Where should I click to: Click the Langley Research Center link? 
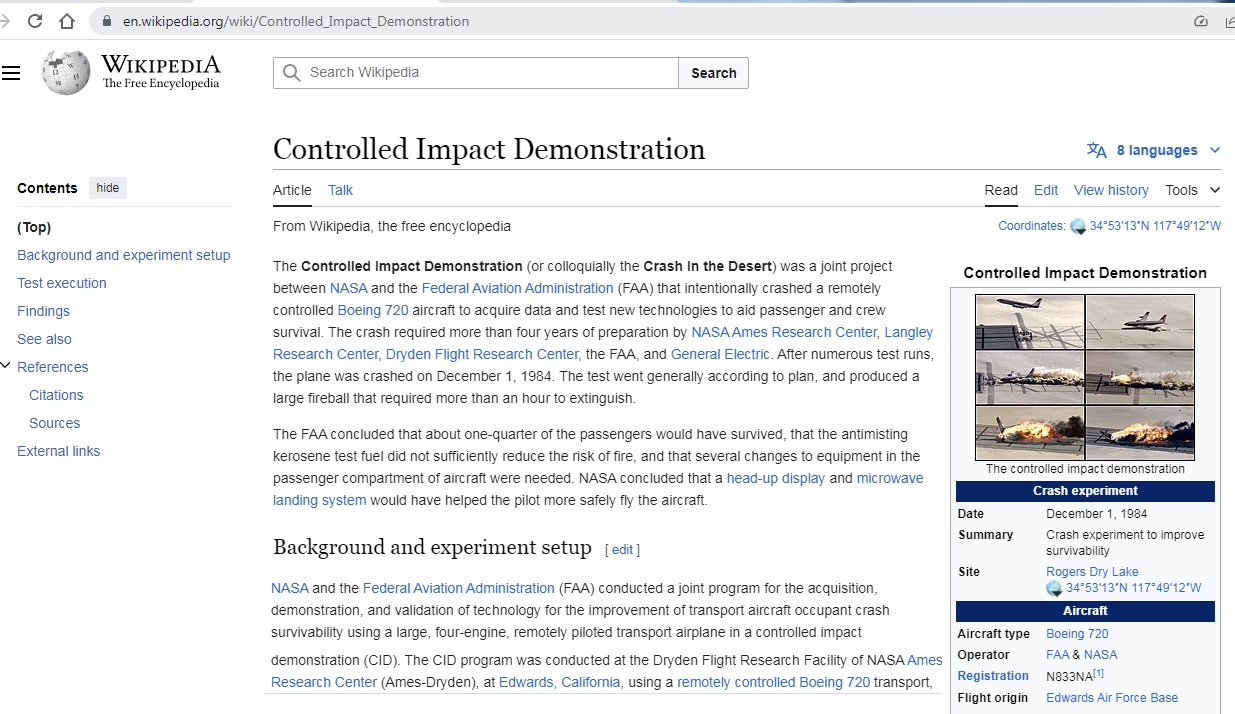pyautogui.click(x=603, y=343)
